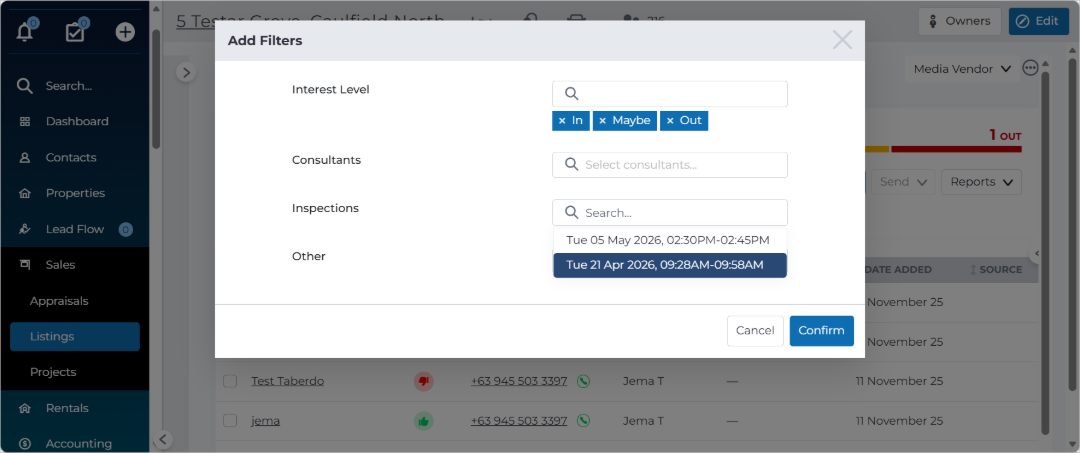Open the tasks checklist icon
This screenshot has height=453, width=1080.
pyautogui.click(x=74, y=32)
